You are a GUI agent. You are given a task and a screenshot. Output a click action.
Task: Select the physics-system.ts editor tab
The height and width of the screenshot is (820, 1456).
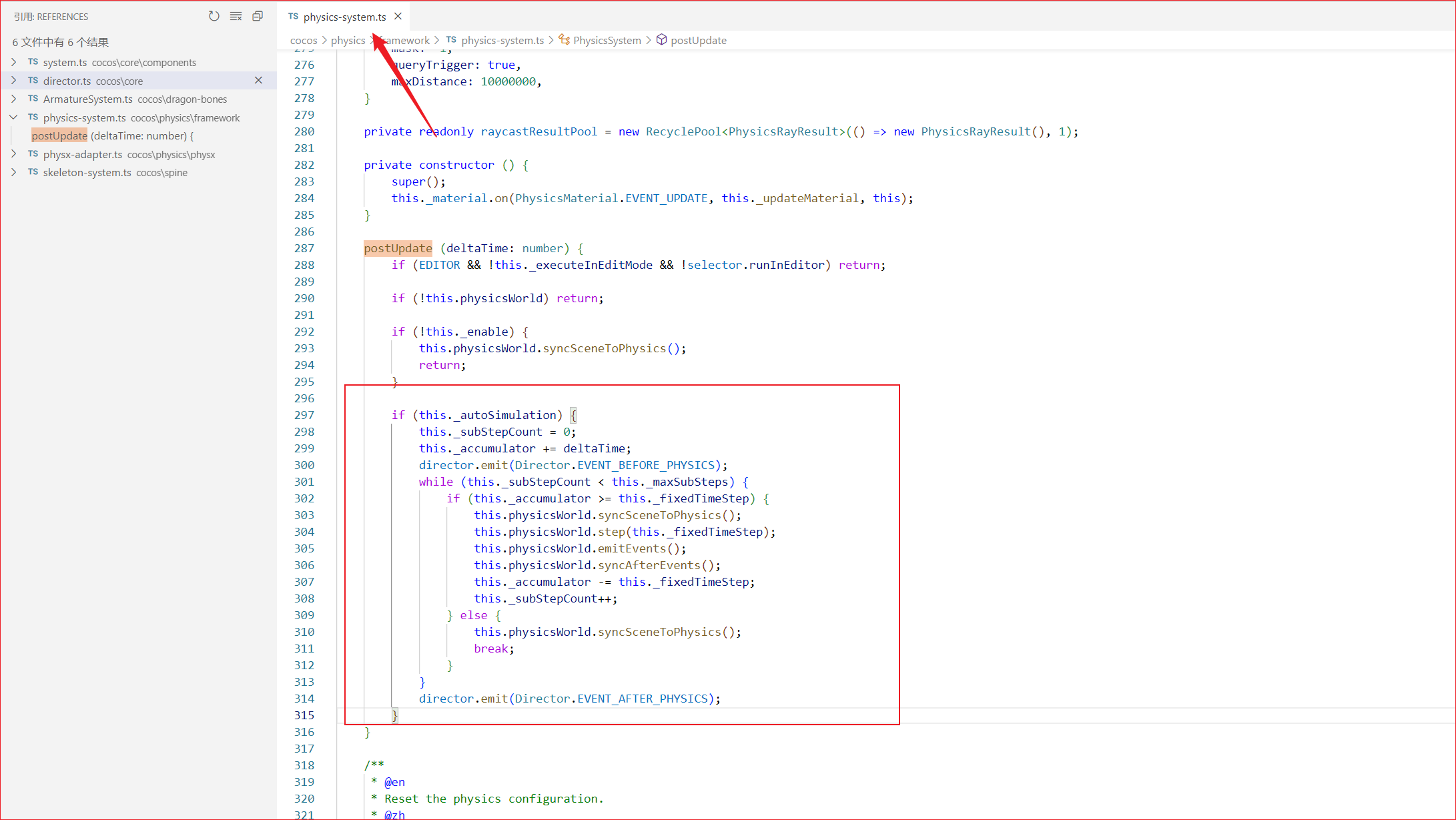point(344,17)
